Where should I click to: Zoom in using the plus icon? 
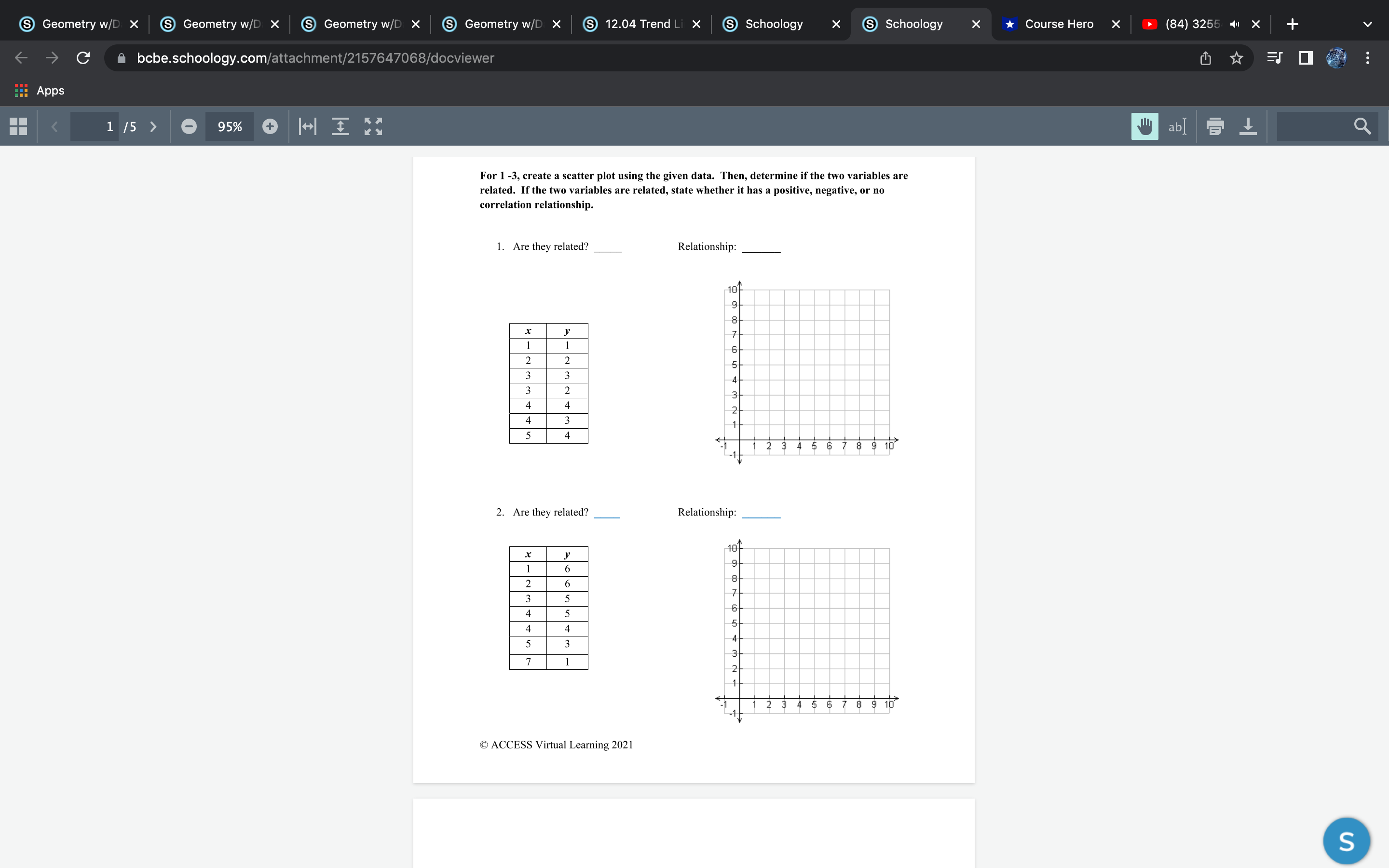tap(271, 126)
